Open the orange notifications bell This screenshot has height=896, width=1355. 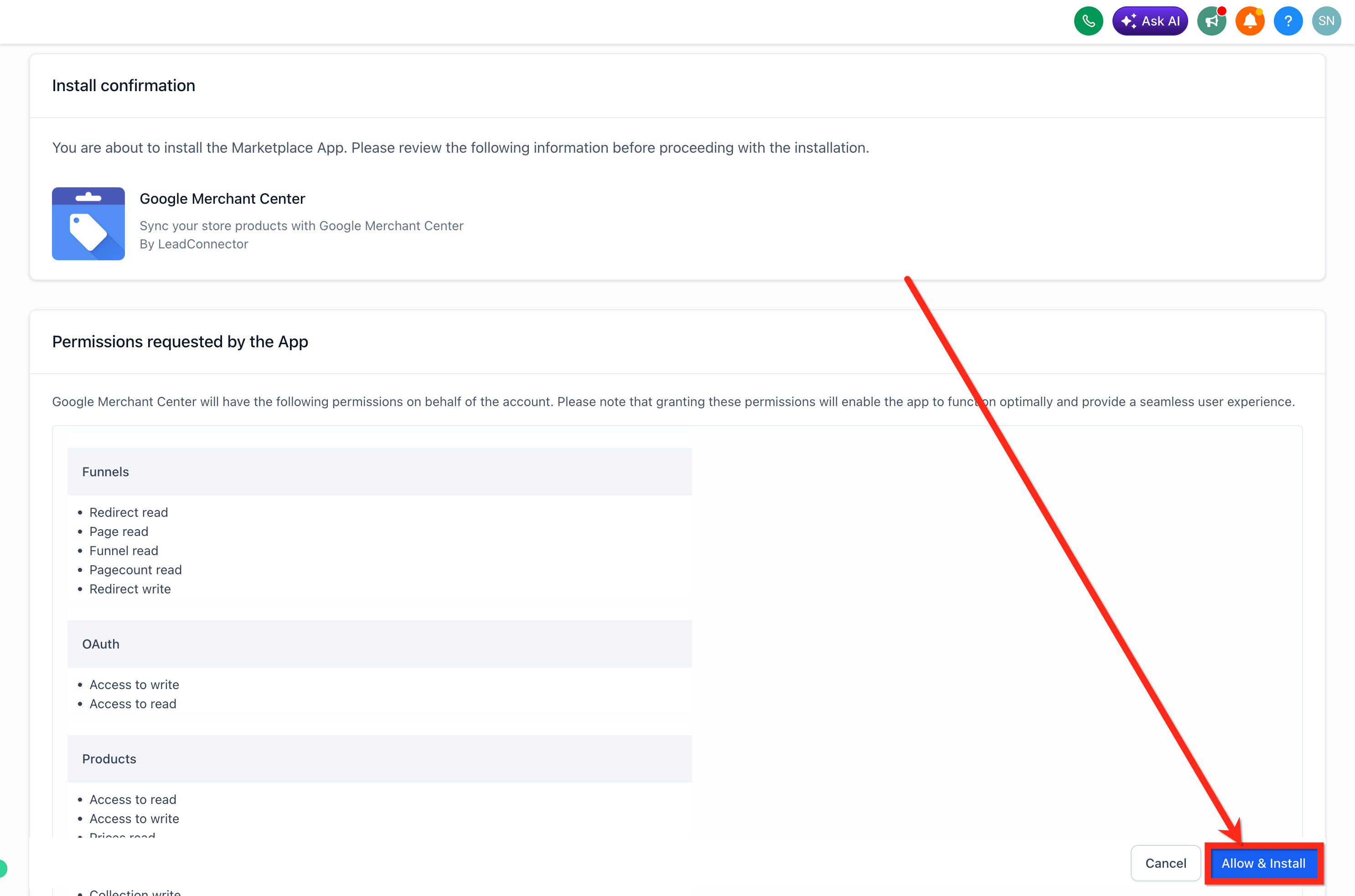click(1250, 21)
